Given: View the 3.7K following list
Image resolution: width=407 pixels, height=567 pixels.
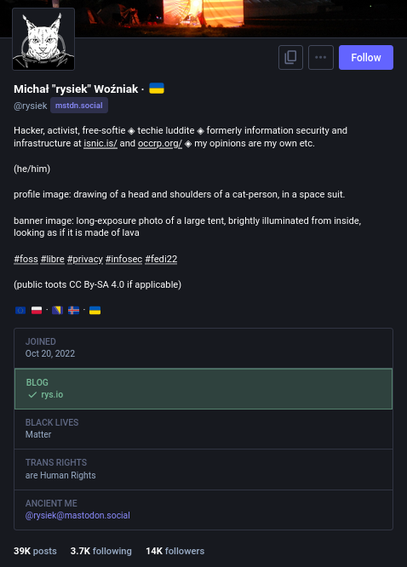Looking at the screenshot, I should [x=101, y=551].
